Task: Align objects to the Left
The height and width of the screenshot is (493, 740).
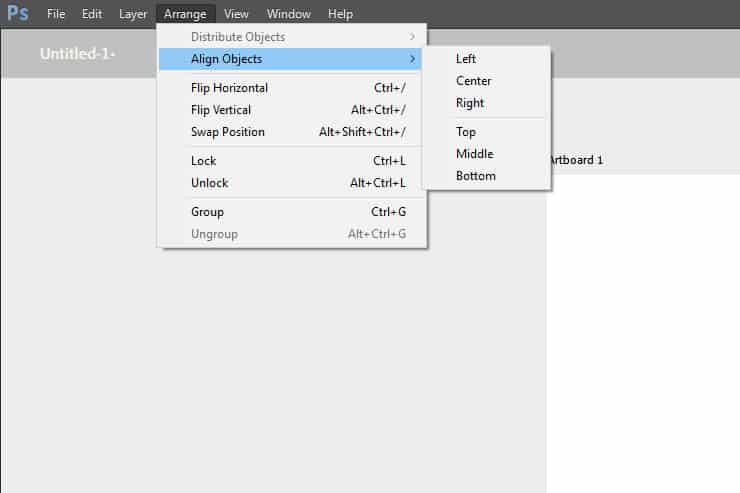Action: 486,59
